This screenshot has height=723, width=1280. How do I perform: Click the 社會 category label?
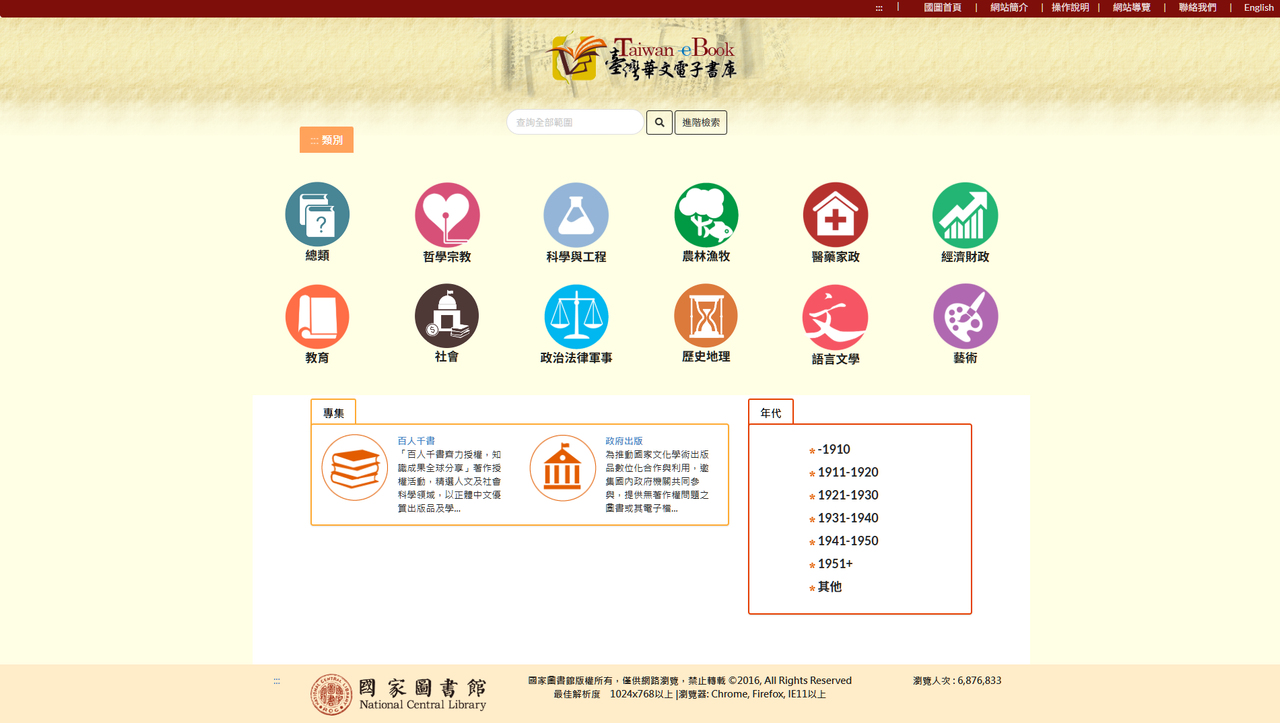[447, 357]
